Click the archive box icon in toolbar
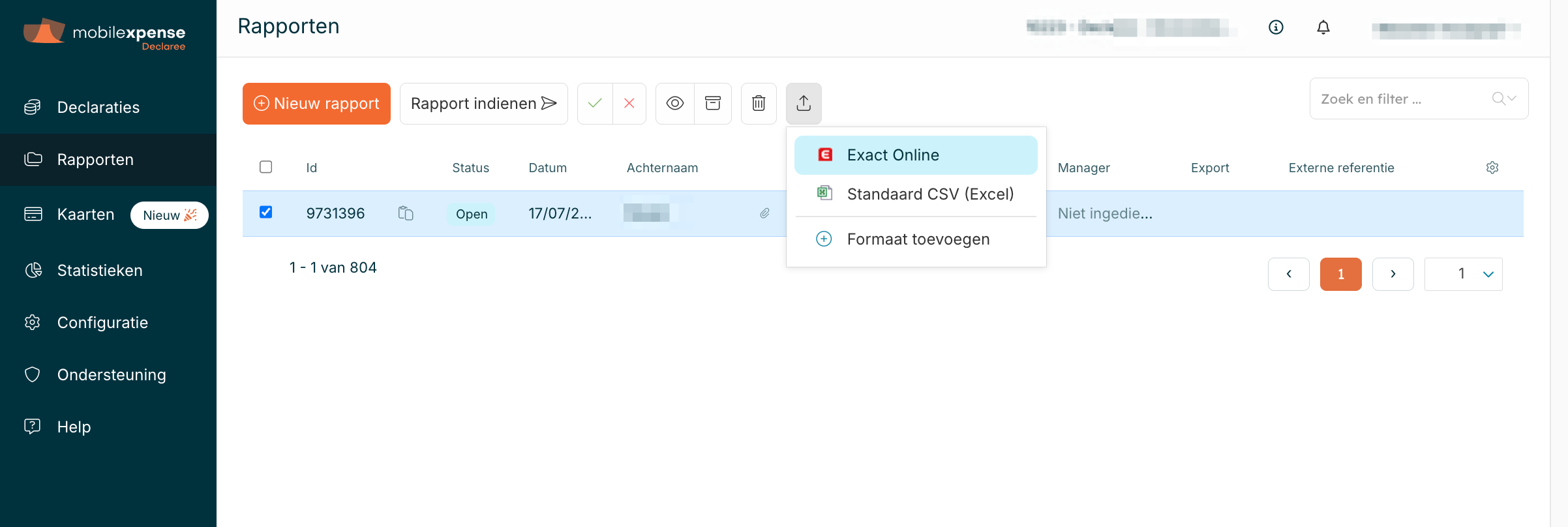This screenshot has width=1568, height=527. (713, 103)
